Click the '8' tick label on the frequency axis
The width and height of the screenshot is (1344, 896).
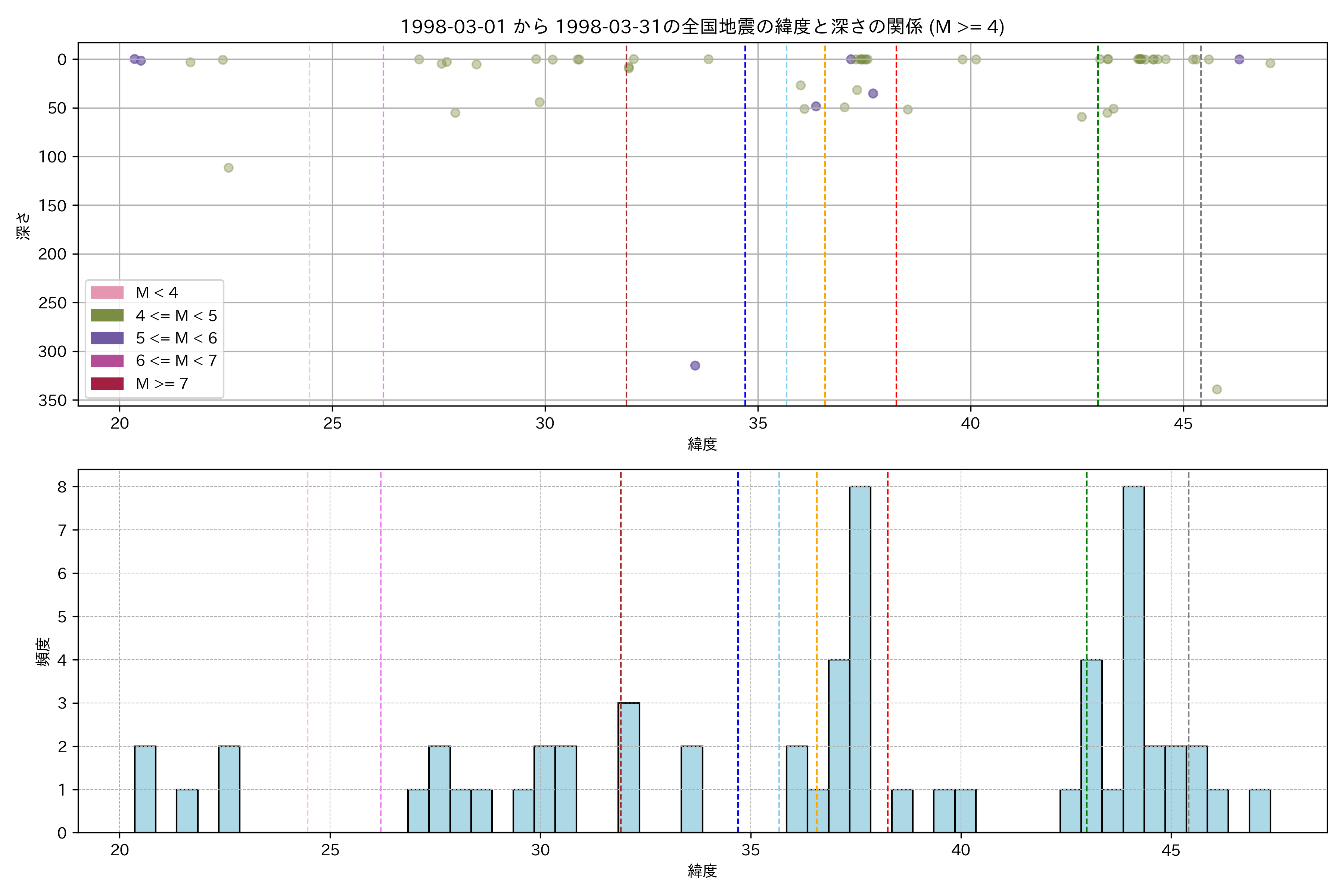[x=62, y=487]
